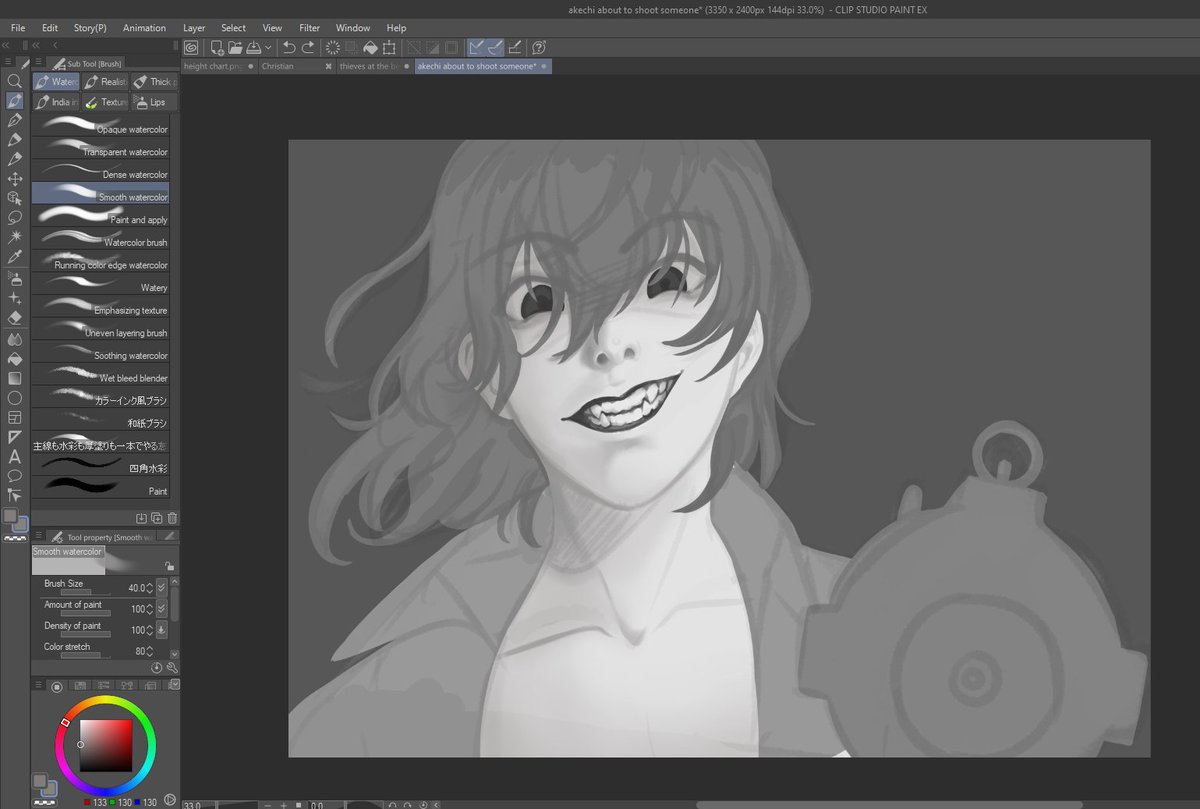This screenshot has height=809, width=1200.
Task: Open the Filter menu
Action: click(x=310, y=28)
